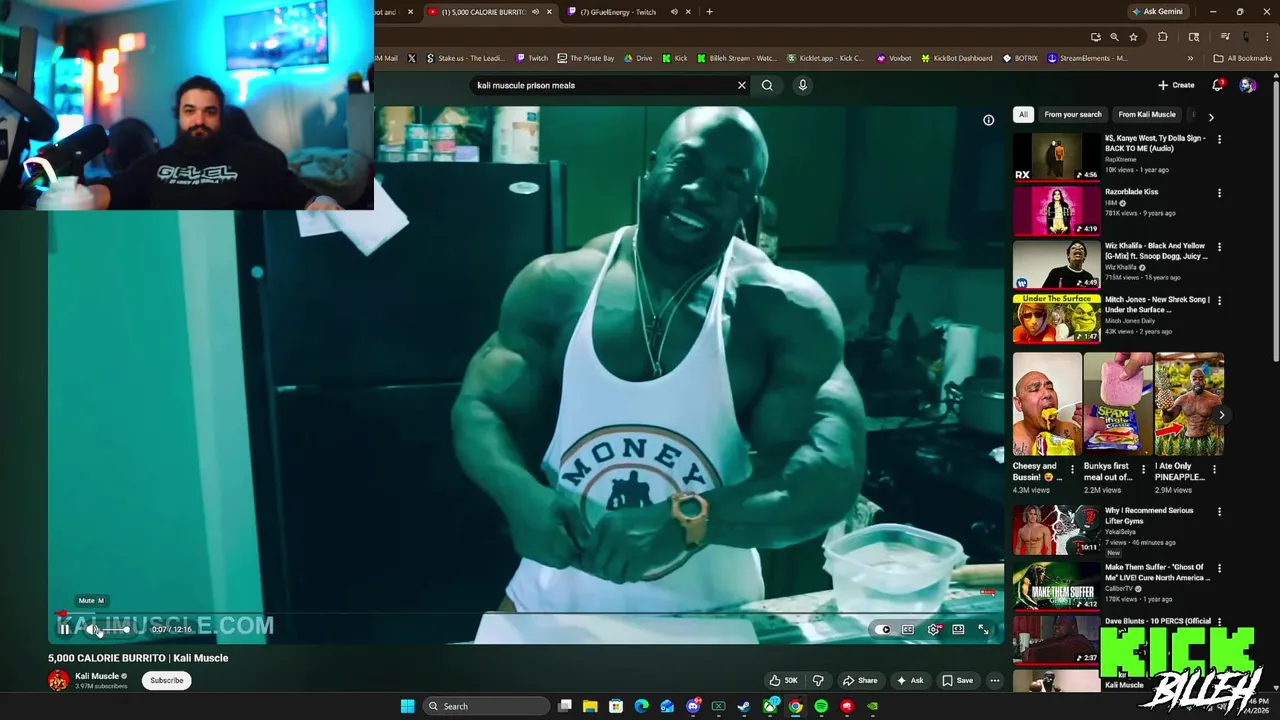This screenshot has height=720, width=1280.
Task: Open YouTube notifications bell
Action: pos(1217,85)
